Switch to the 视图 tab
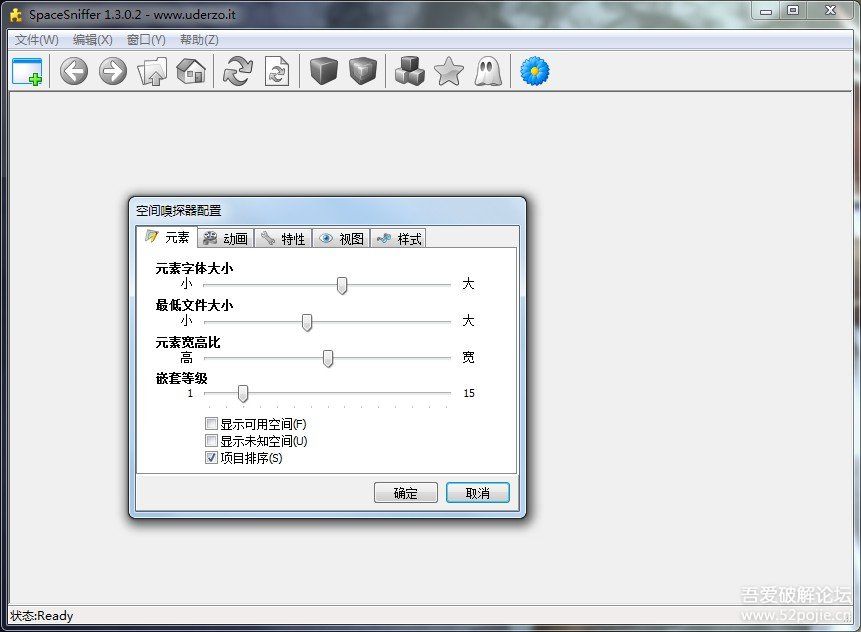 (x=340, y=237)
